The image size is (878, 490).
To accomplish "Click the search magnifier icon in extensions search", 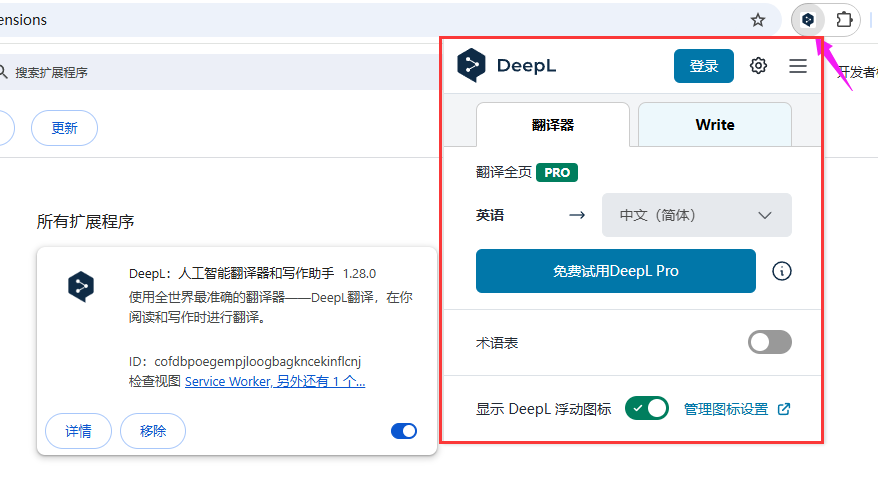I will (x=3, y=72).
